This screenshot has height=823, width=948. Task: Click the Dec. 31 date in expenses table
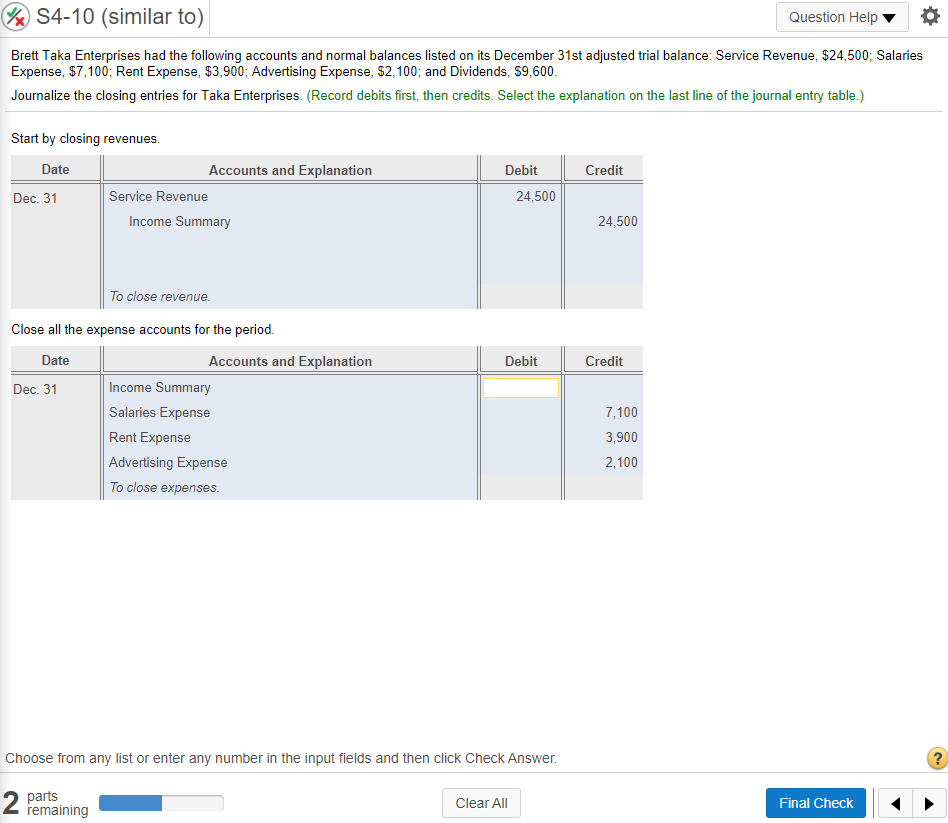coord(35,389)
